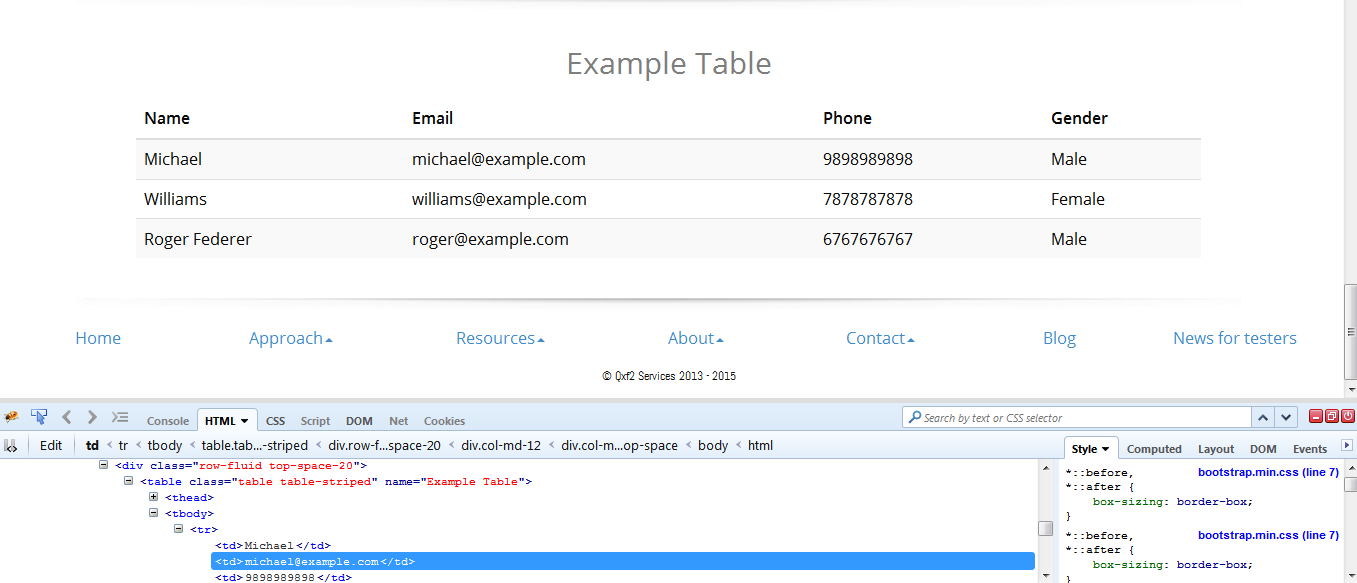Activate the element inspector pointer tool
Viewport: 1357px width, 583px height.
coord(39,417)
